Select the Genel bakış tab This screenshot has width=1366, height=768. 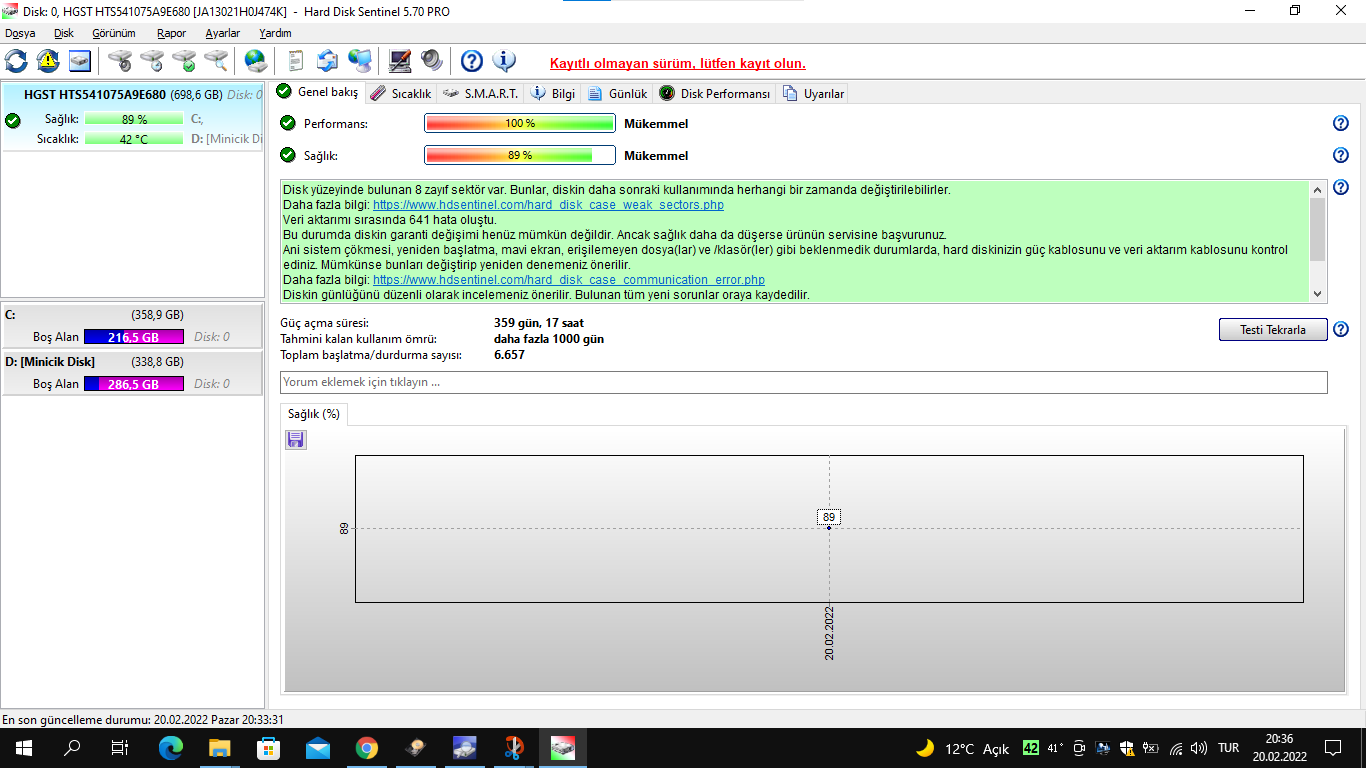pyautogui.click(x=318, y=92)
